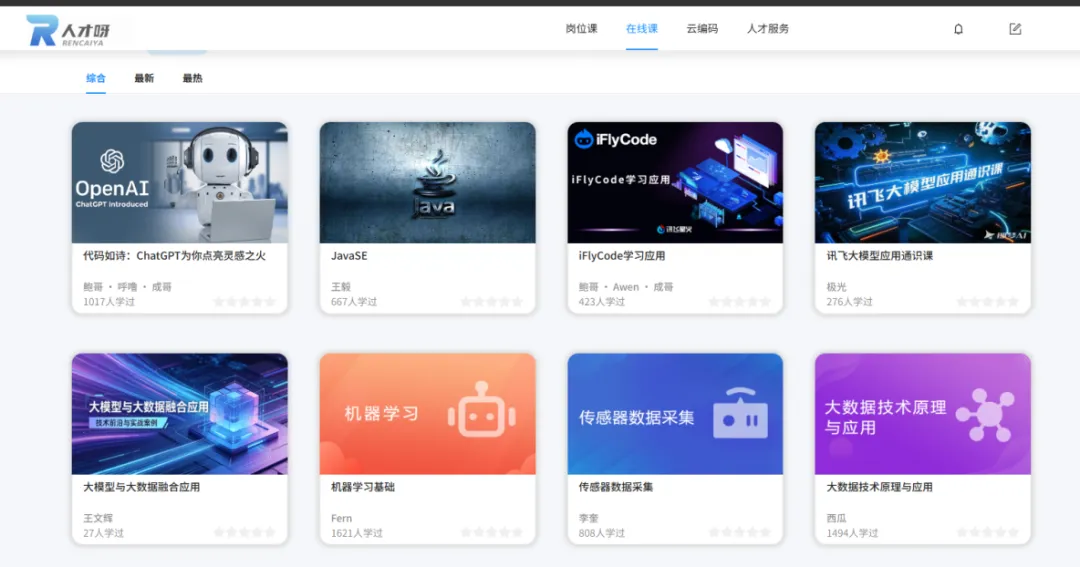Switch to the 最新 sort tab
Screen dimensions: 1080x567
point(144,78)
